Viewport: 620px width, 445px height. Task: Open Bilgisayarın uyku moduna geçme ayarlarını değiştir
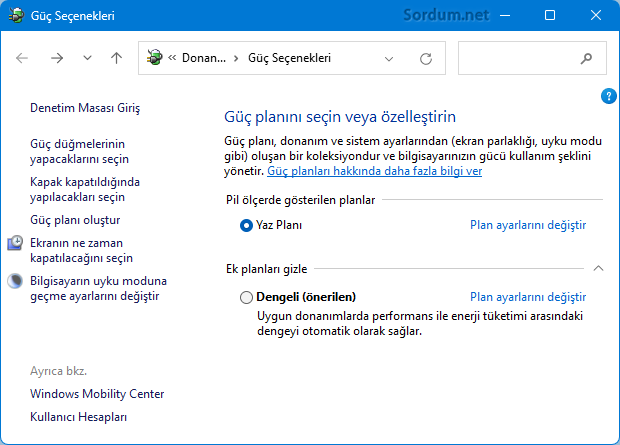coord(98,288)
